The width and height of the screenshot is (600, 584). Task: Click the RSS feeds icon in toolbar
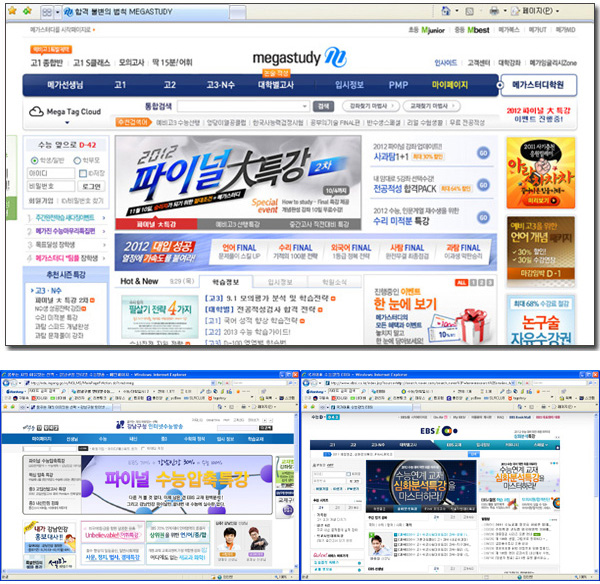[x=470, y=11]
